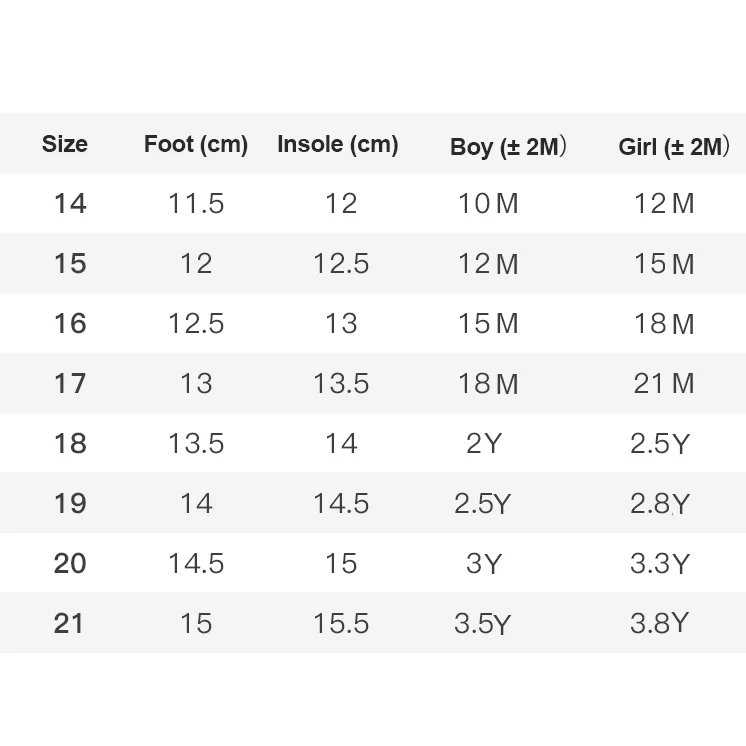Click the 3.5Y boy age cell
This screenshot has height=746, width=746.
tap(482, 623)
